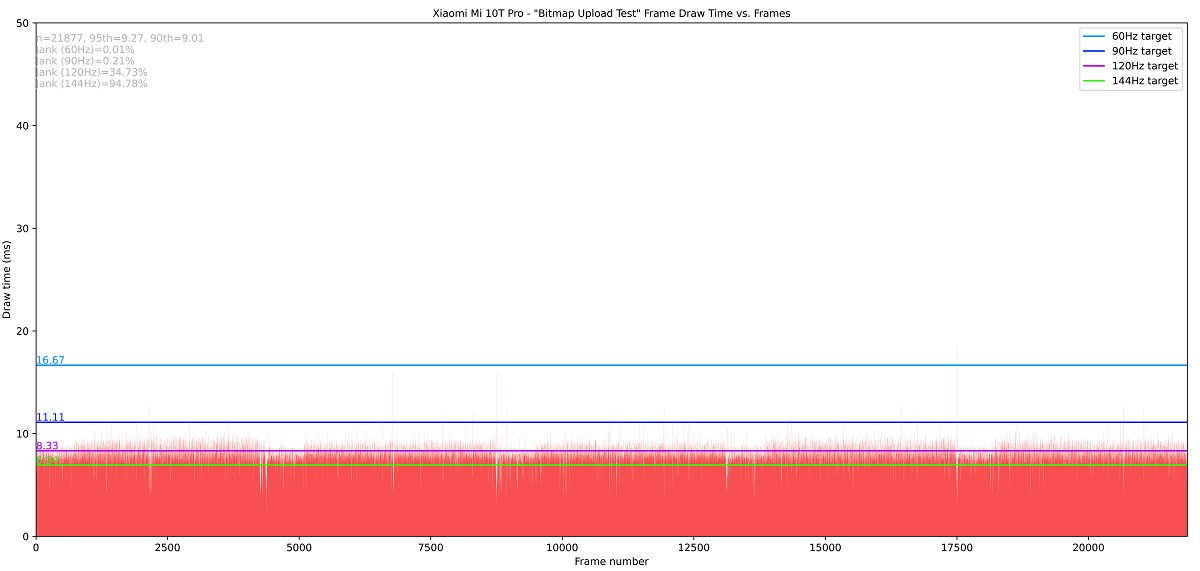Select the '144Hz target' legend label
This screenshot has height=571, width=1200.
pyautogui.click(x=1145, y=81)
